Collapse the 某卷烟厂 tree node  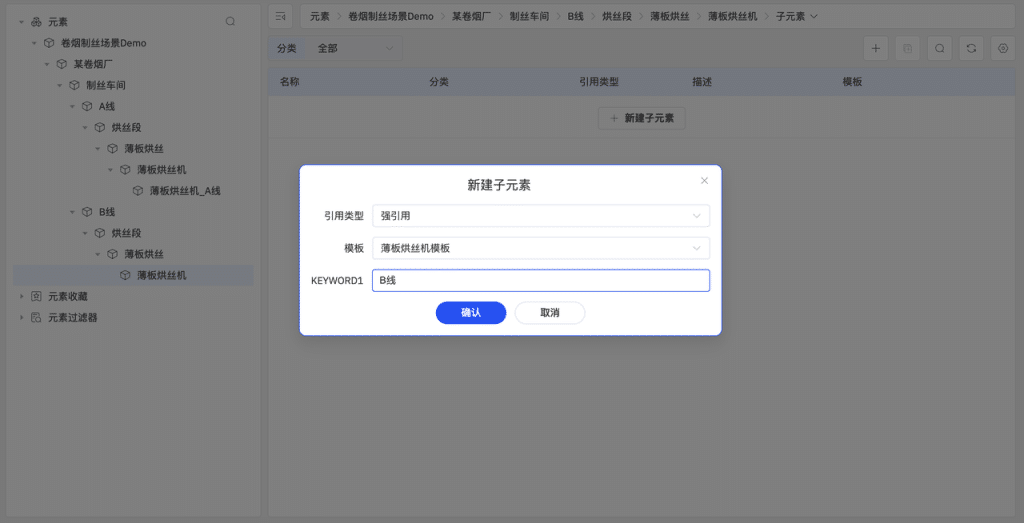click(x=47, y=64)
